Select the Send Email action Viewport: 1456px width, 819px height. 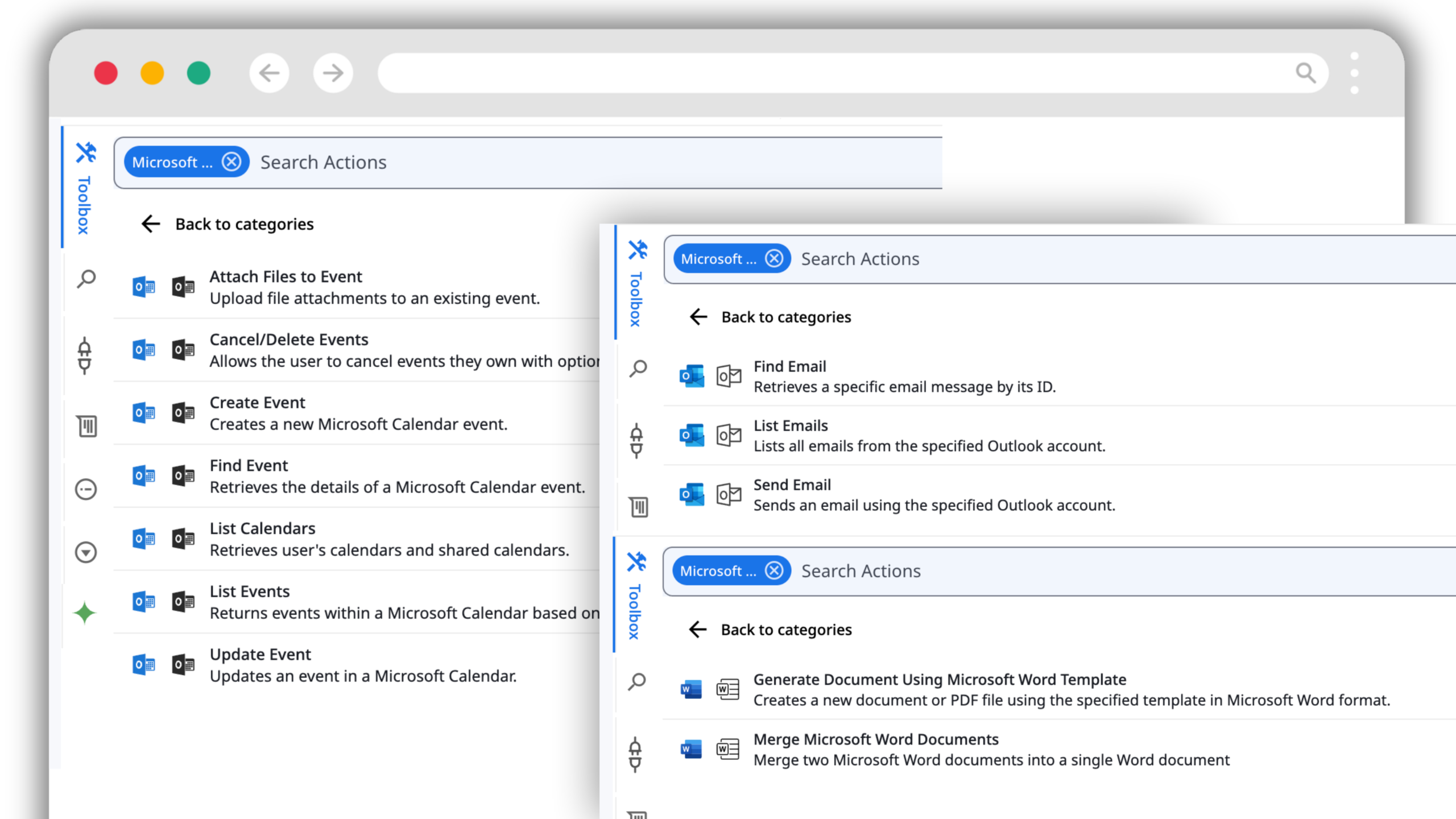pos(1060,495)
